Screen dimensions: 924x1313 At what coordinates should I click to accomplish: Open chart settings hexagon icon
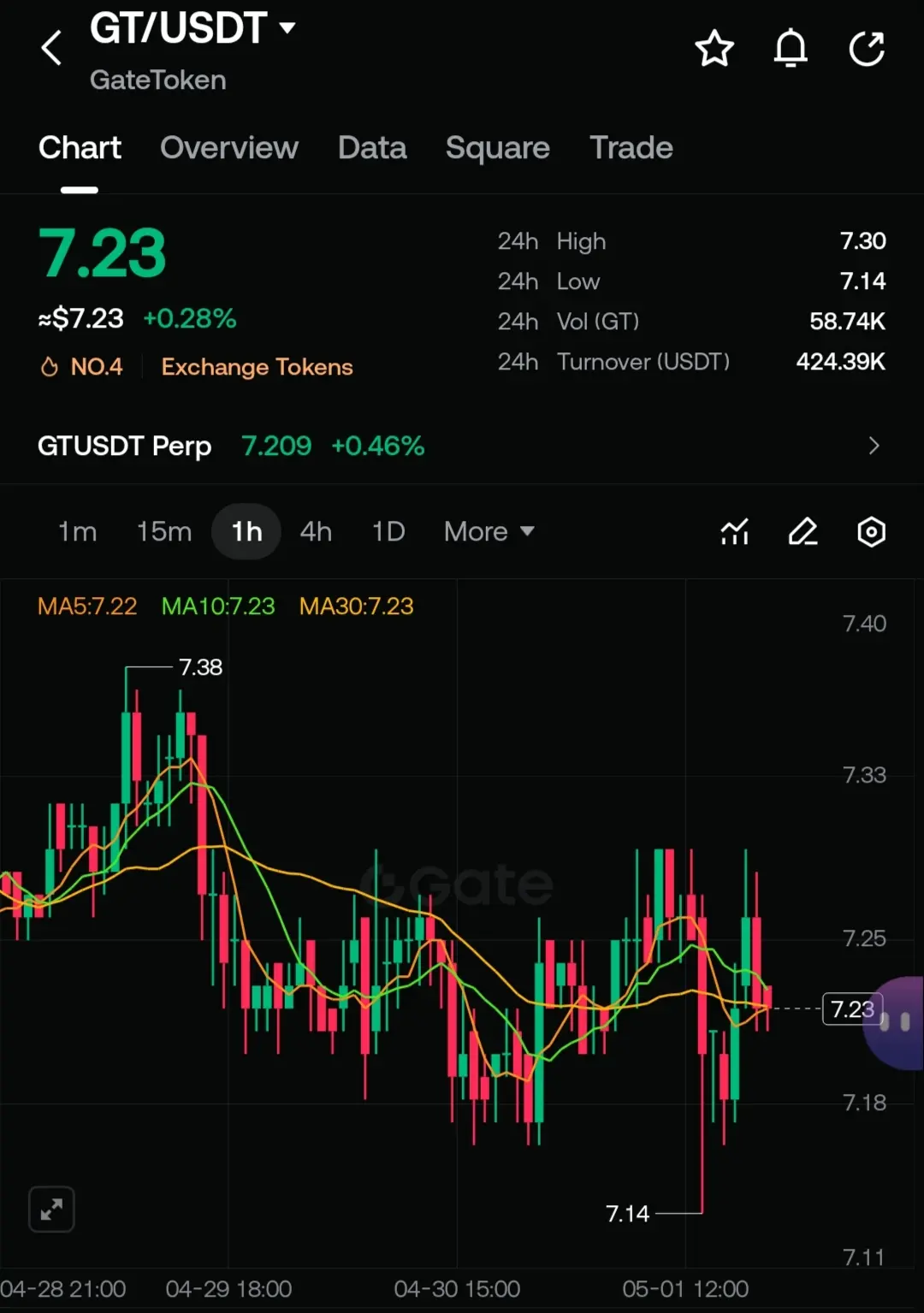pyautogui.click(x=871, y=532)
